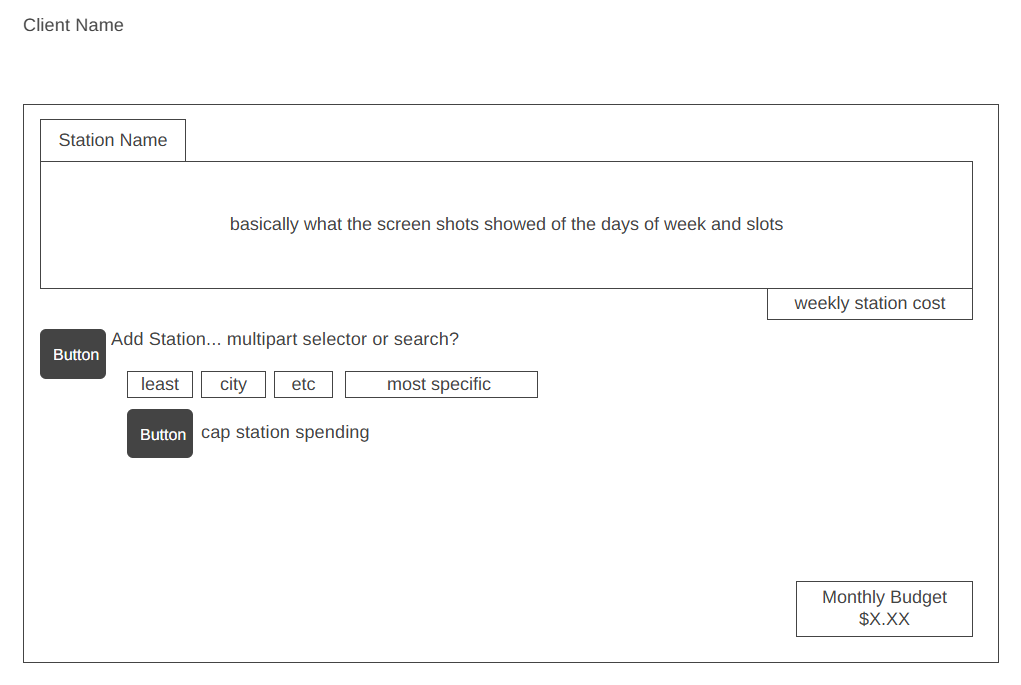Click the 'multipart selector' text
This screenshot has height=685, width=1021.
tap(297, 340)
